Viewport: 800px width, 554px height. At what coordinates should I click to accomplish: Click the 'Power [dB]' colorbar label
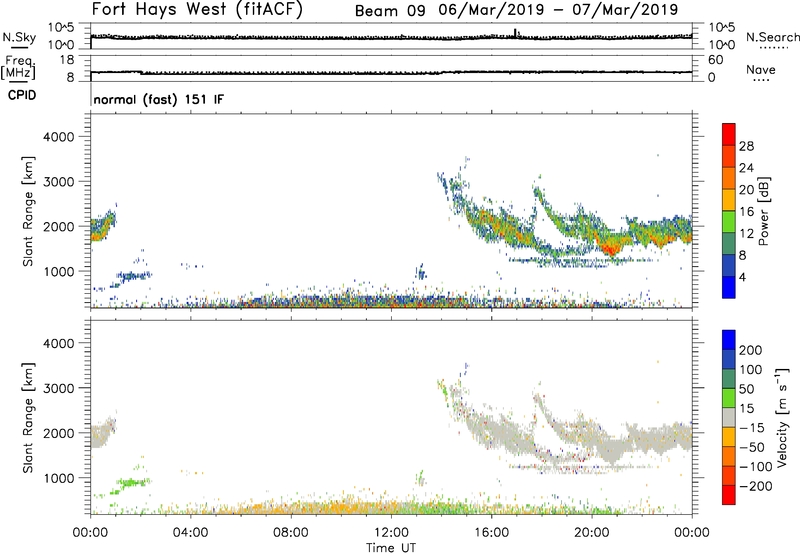pyautogui.click(x=763, y=211)
